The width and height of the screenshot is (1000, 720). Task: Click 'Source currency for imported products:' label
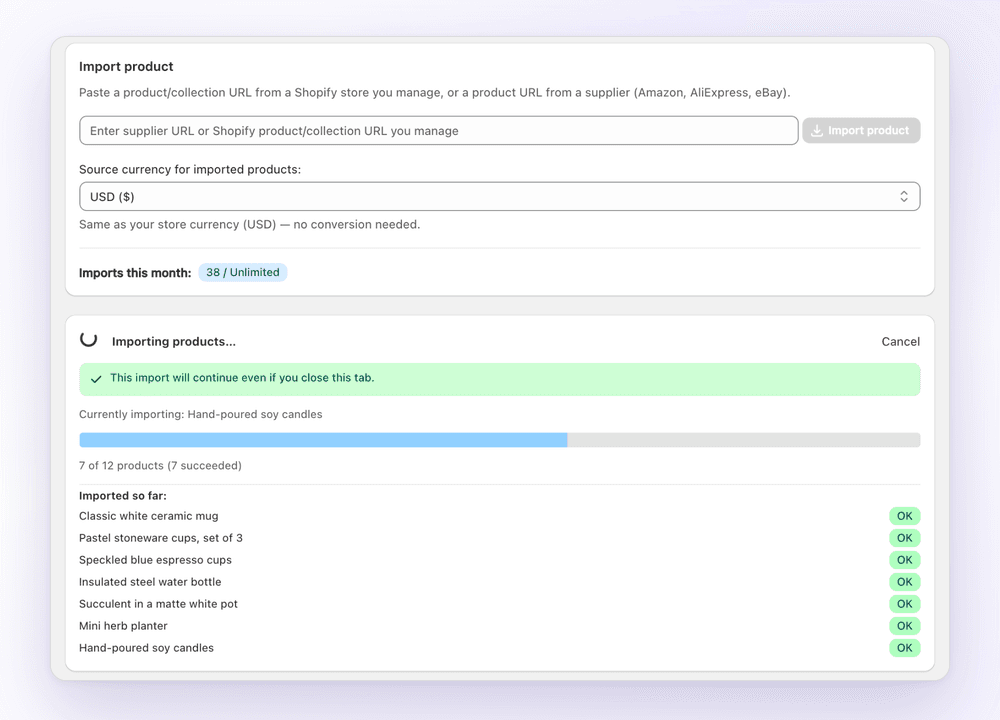(x=189, y=170)
